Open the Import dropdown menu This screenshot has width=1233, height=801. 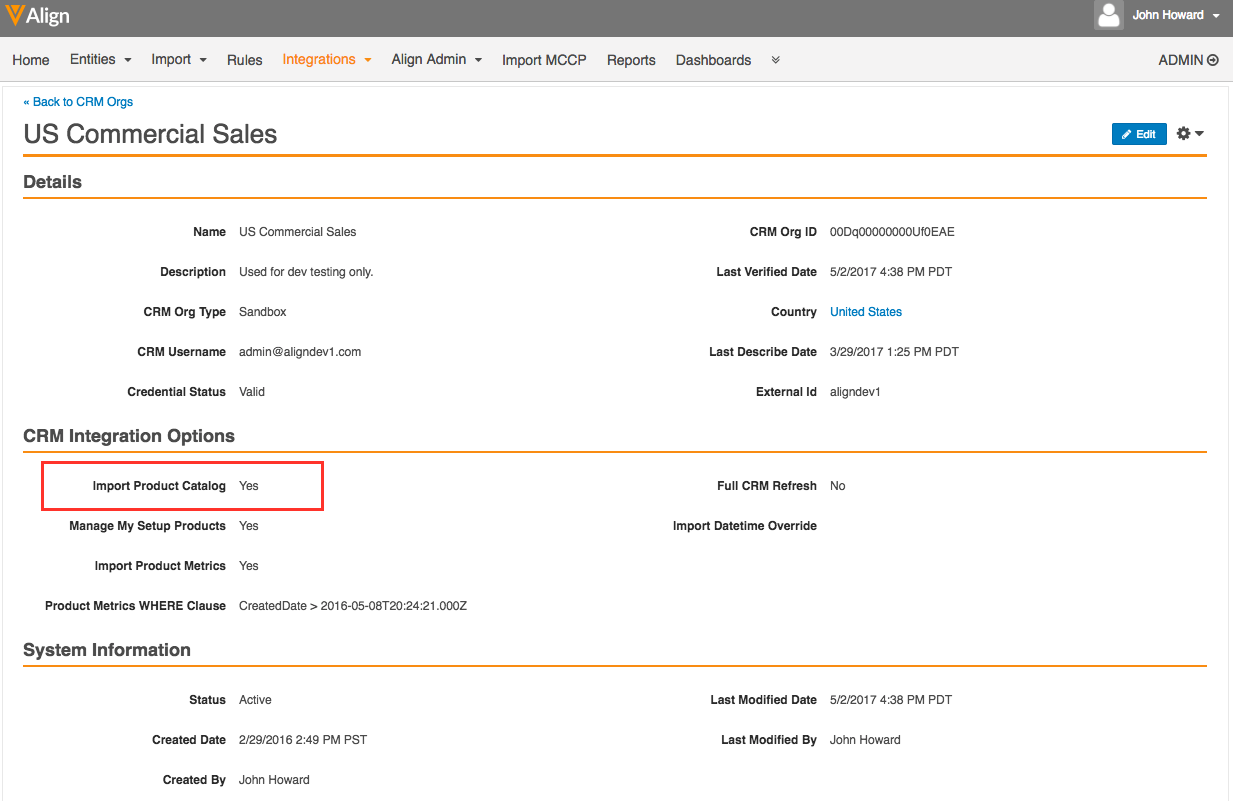coord(178,60)
